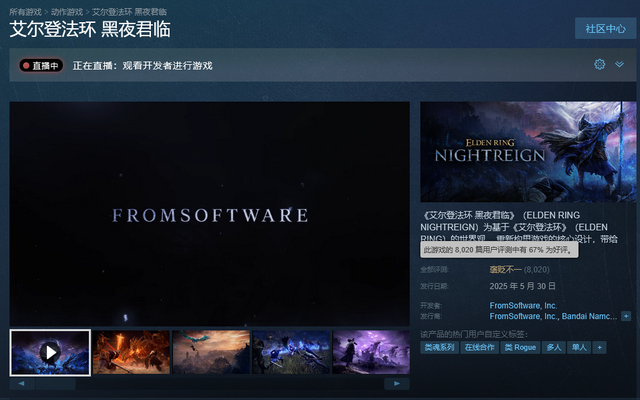Image resolution: width=640 pixels, height=400 pixels.
Task: Add a tag with the plus button
Action: tap(600, 347)
